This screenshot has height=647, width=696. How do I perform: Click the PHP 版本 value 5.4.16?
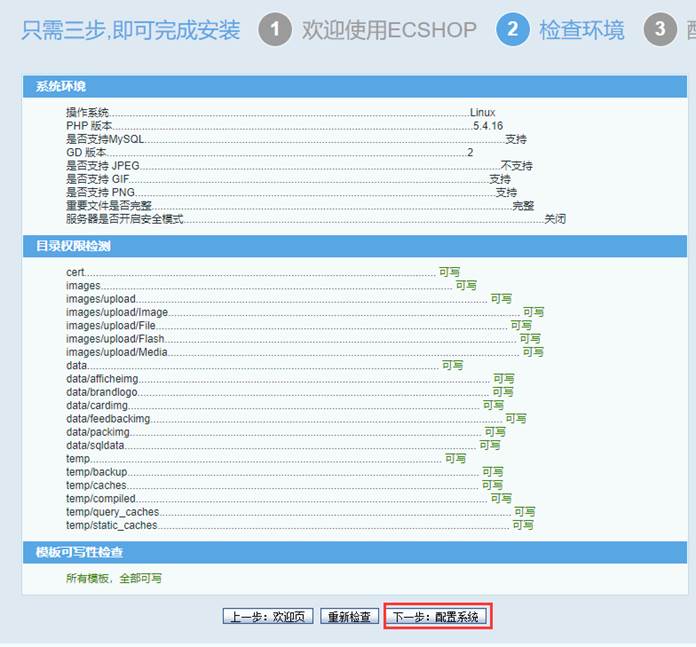488,126
